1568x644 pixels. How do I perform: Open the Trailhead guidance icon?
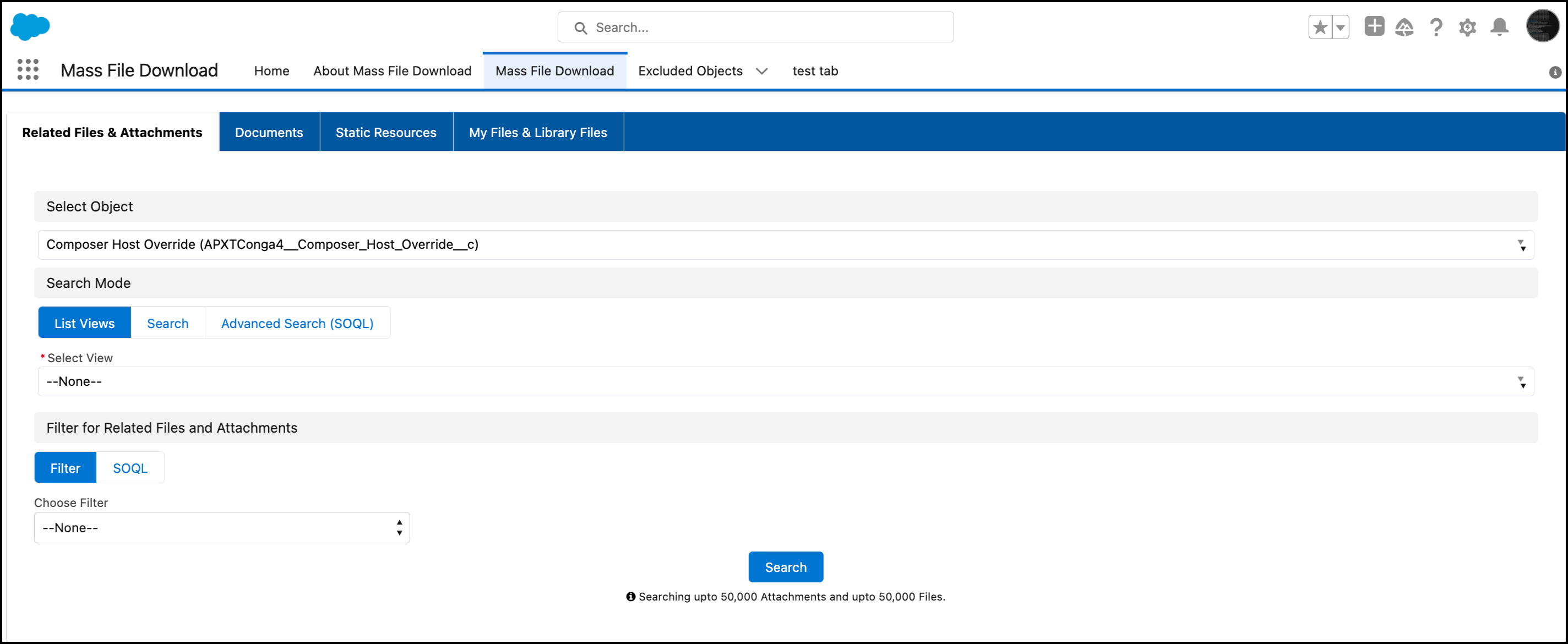1404,28
